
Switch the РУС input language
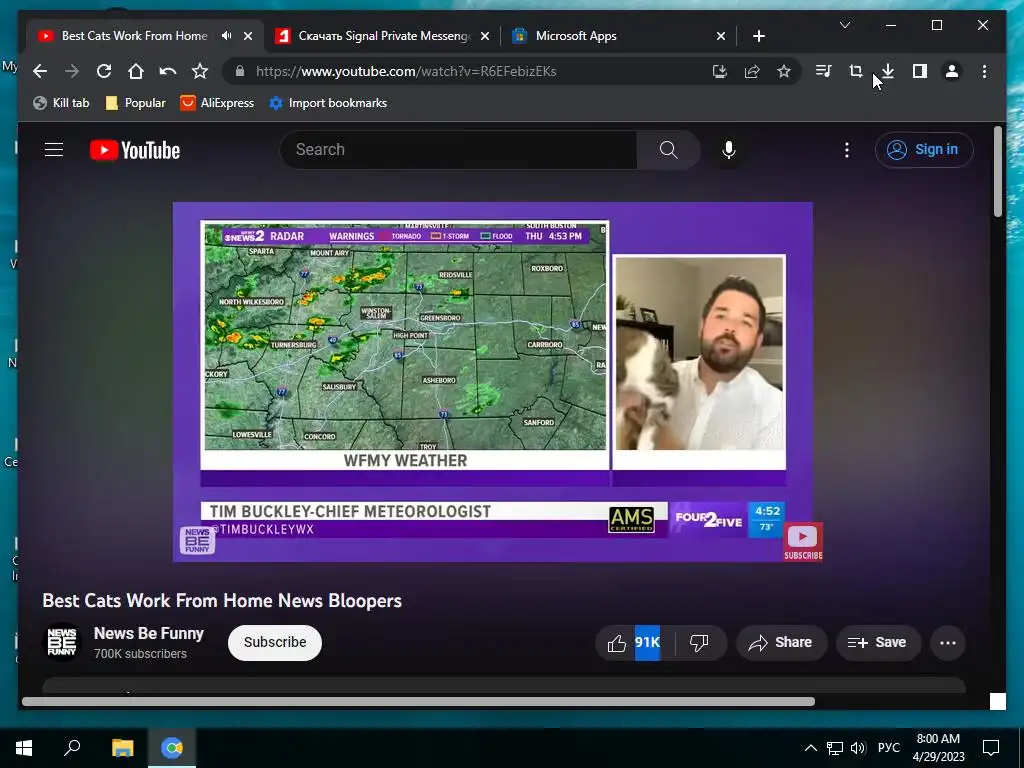coord(888,748)
